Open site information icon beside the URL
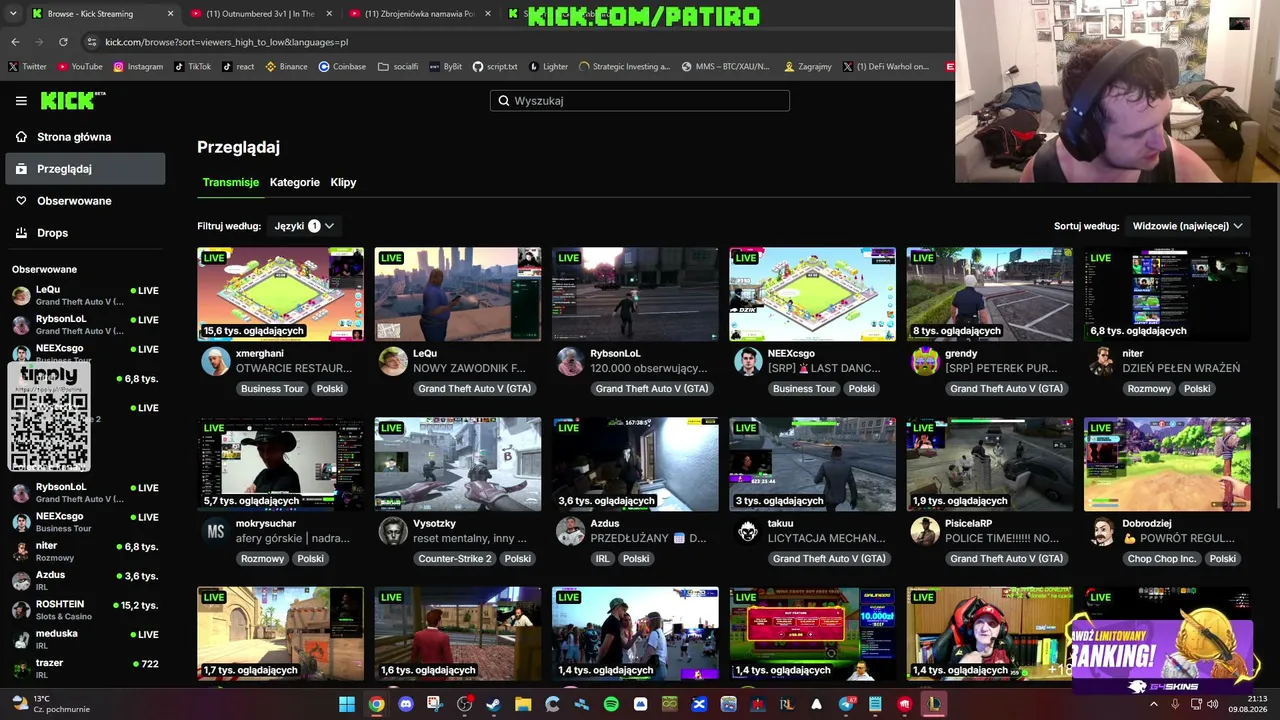This screenshot has width=1280, height=720. [92, 42]
